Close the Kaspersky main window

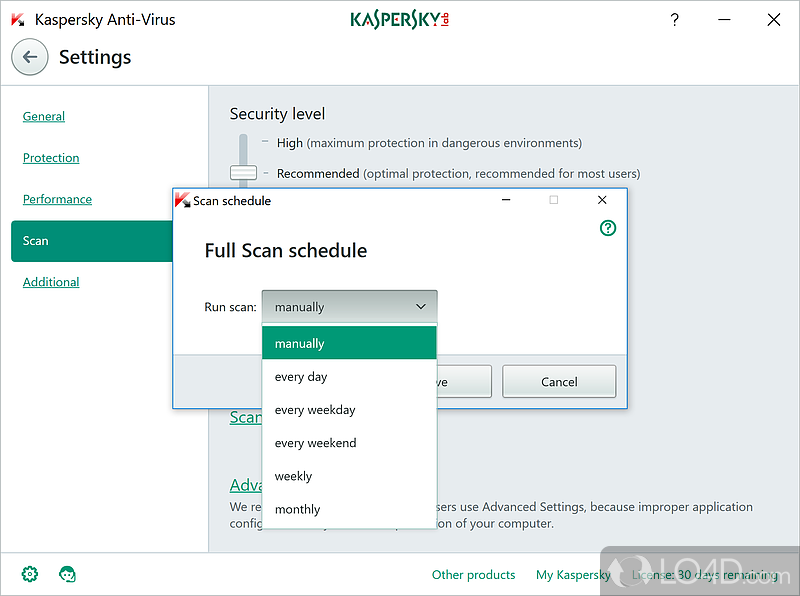773,20
